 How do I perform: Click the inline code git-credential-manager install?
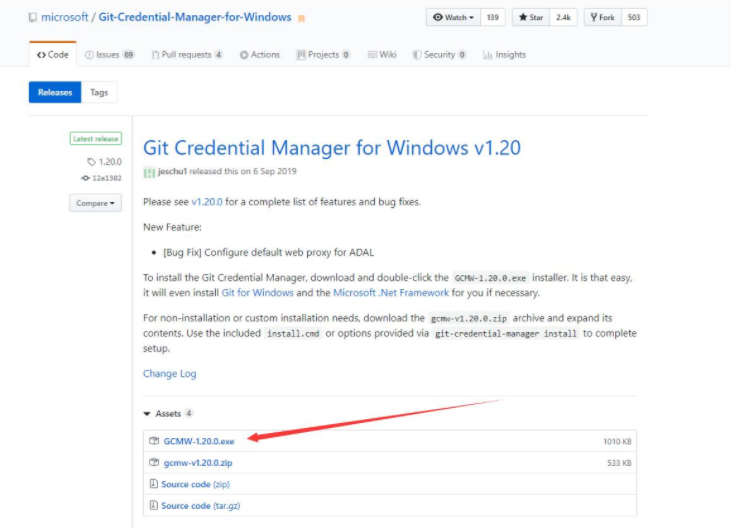click(506, 334)
